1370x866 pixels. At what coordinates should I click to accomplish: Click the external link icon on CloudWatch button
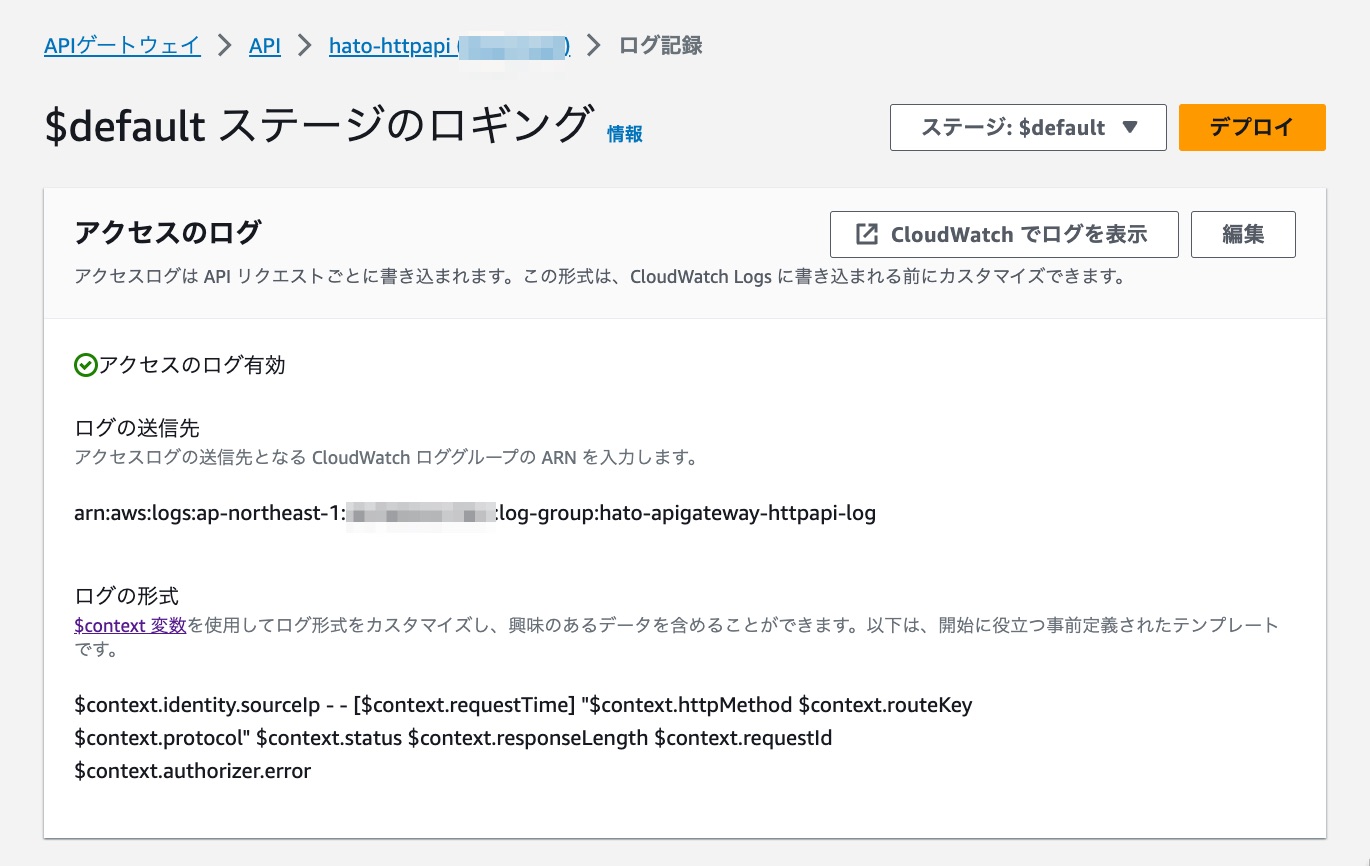tap(866, 234)
